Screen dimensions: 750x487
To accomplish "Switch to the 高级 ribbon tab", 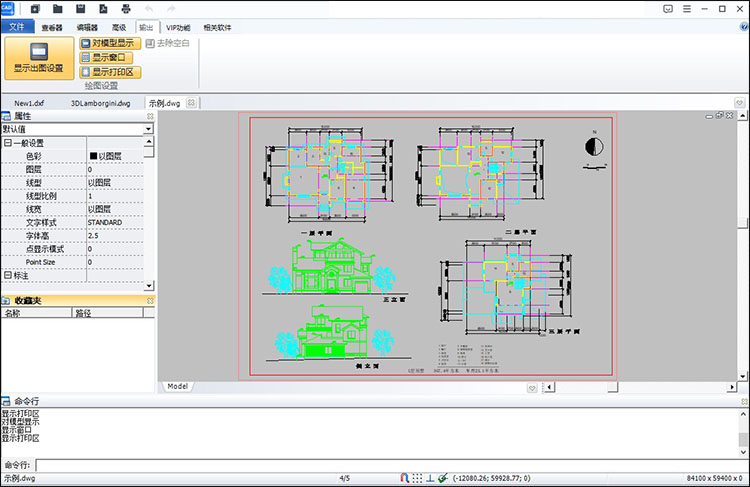I will click(119, 28).
